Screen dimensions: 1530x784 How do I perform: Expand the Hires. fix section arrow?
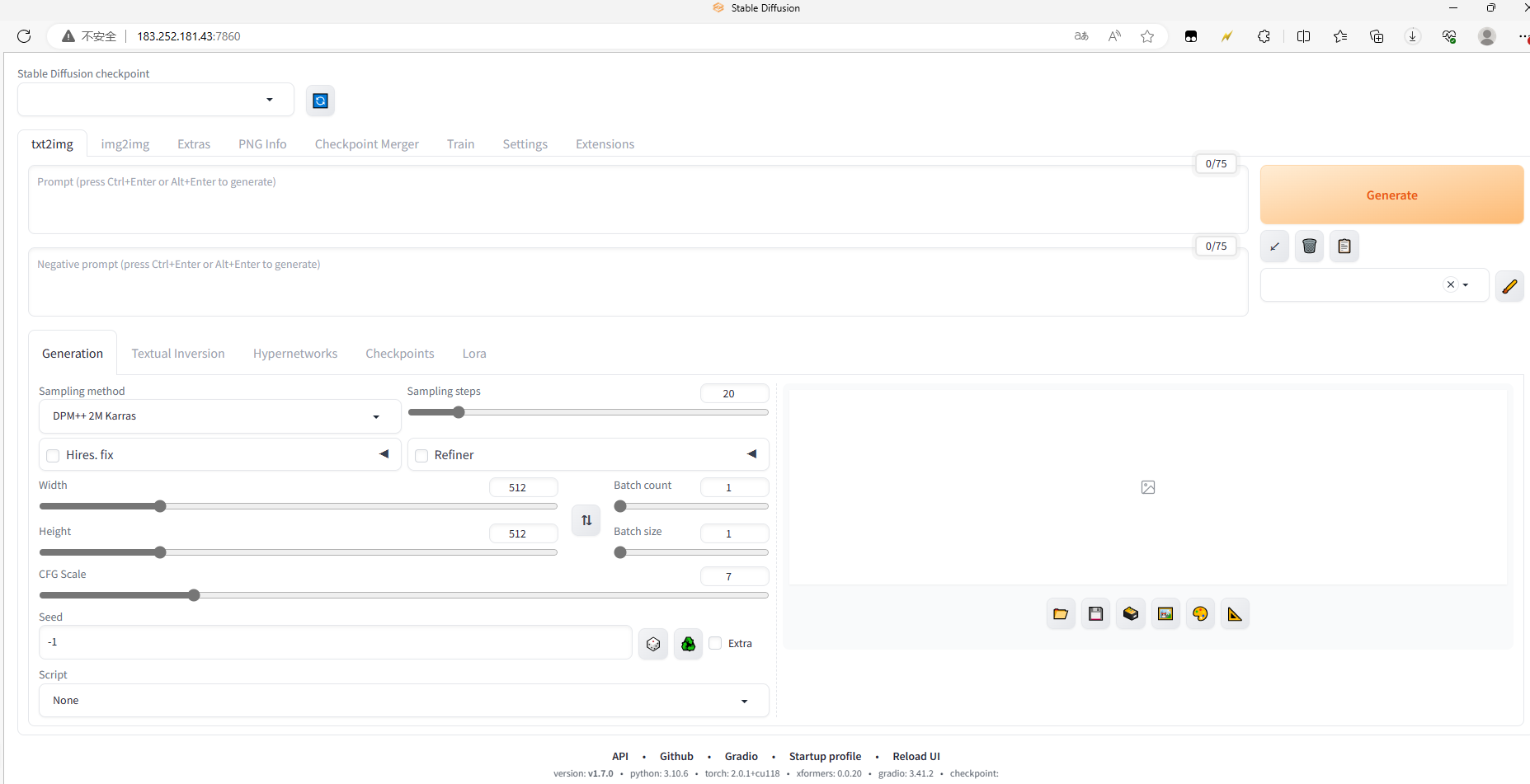384,454
